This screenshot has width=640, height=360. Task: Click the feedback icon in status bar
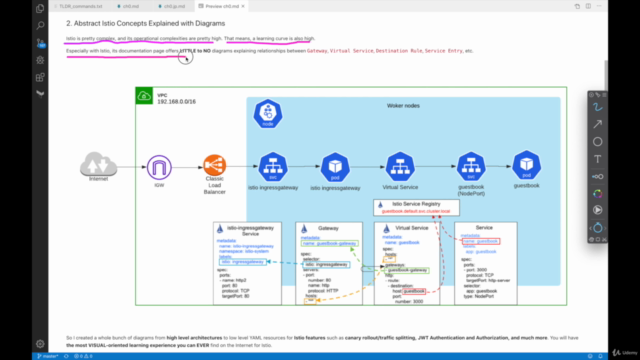590,356
